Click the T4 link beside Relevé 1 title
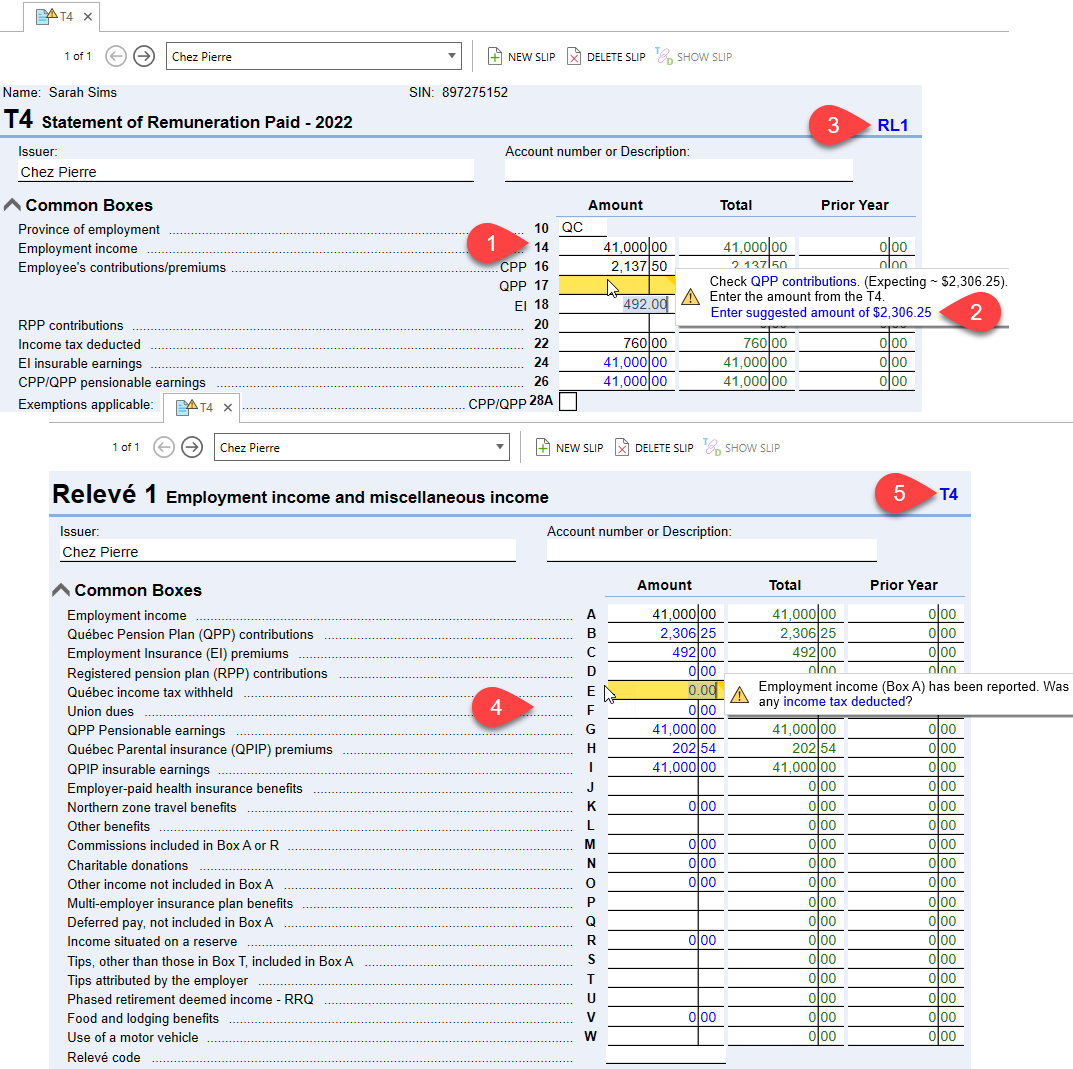The width and height of the screenshot is (1073, 1069). pos(948,494)
